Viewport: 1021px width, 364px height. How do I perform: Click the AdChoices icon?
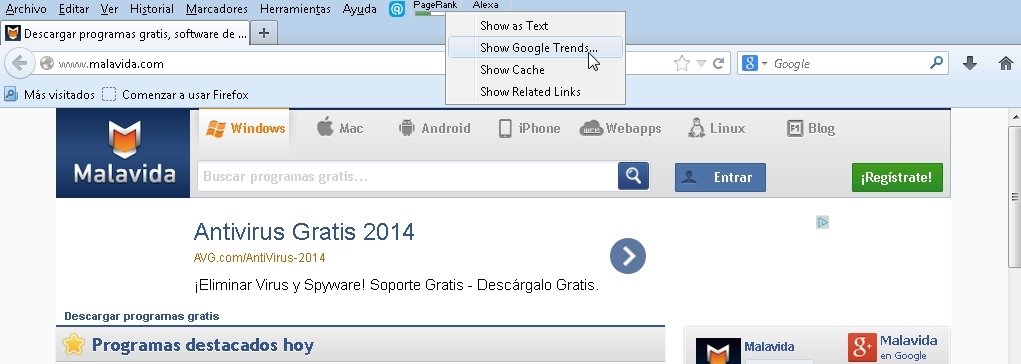822,223
